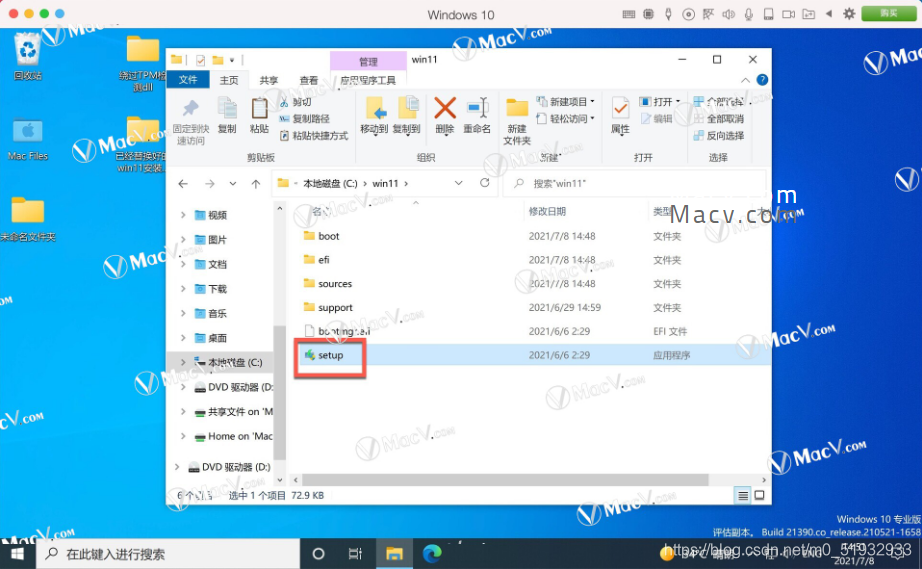Switch to the View ribbon tab
This screenshot has width=922, height=569.
point(308,80)
